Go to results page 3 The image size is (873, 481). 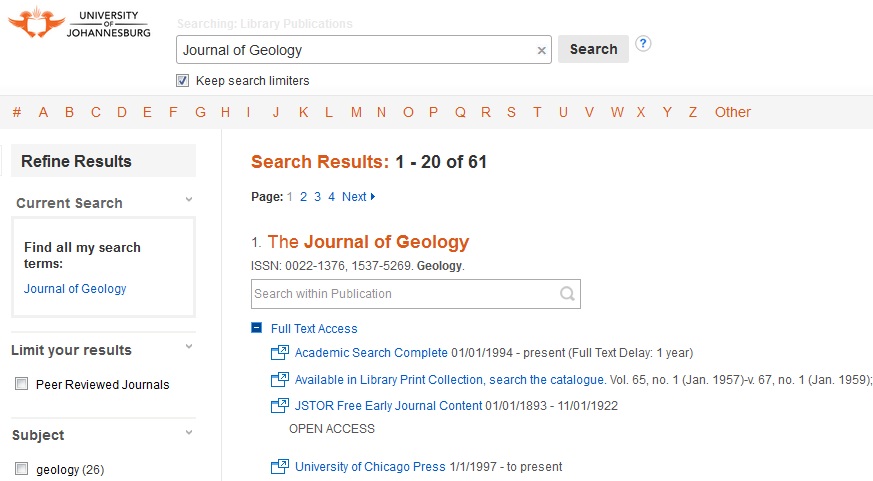coord(317,197)
